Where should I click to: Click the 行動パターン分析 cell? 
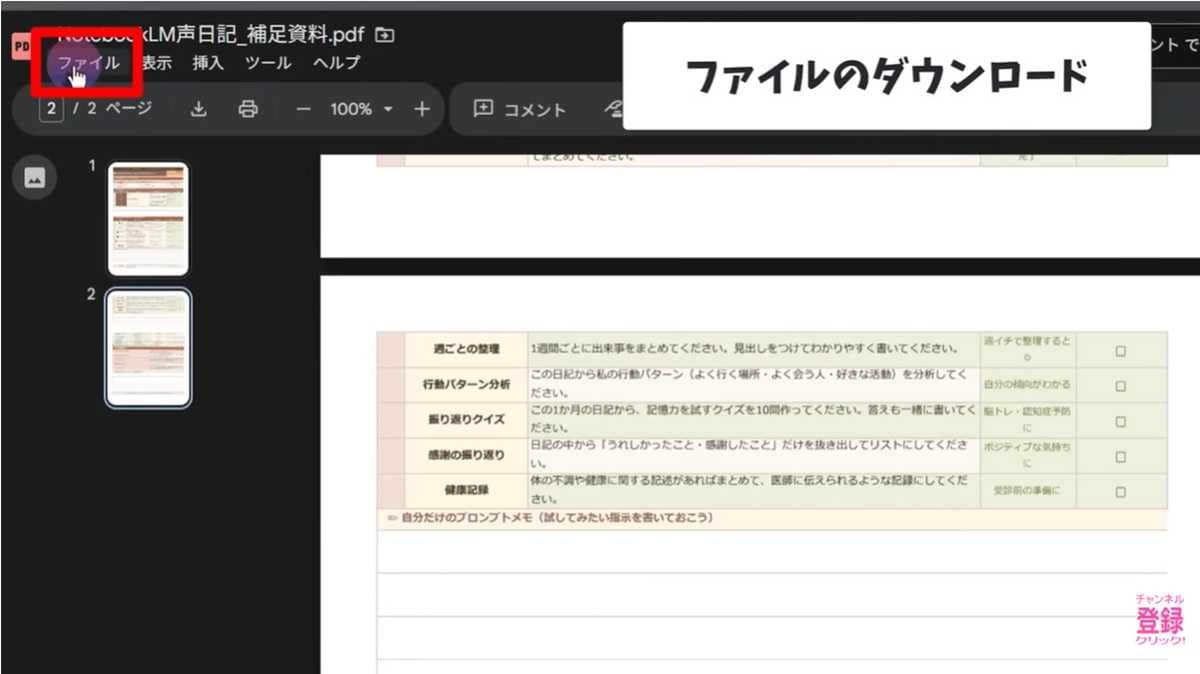[466, 385]
